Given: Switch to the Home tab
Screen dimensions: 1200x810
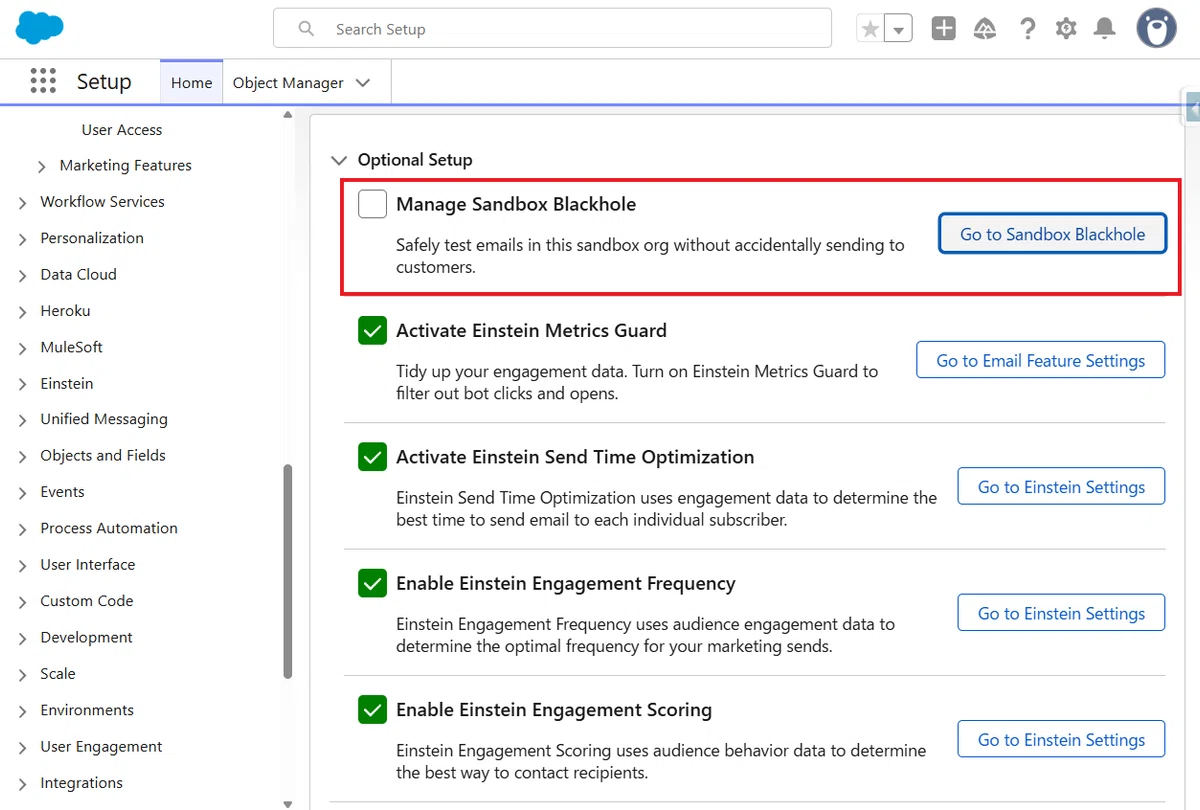Looking at the screenshot, I should click(x=191, y=83).
